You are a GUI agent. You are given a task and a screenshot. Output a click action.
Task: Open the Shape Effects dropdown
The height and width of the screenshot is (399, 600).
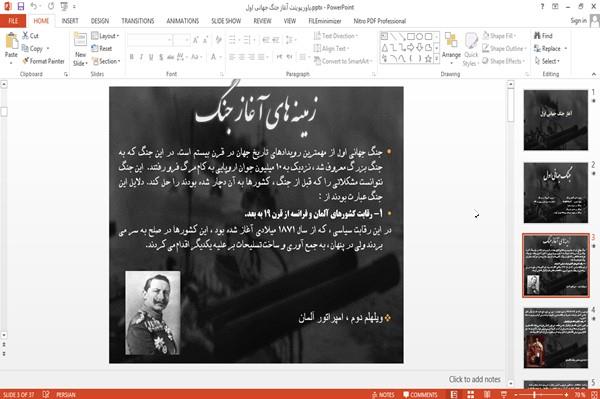(x=504, y=61)
